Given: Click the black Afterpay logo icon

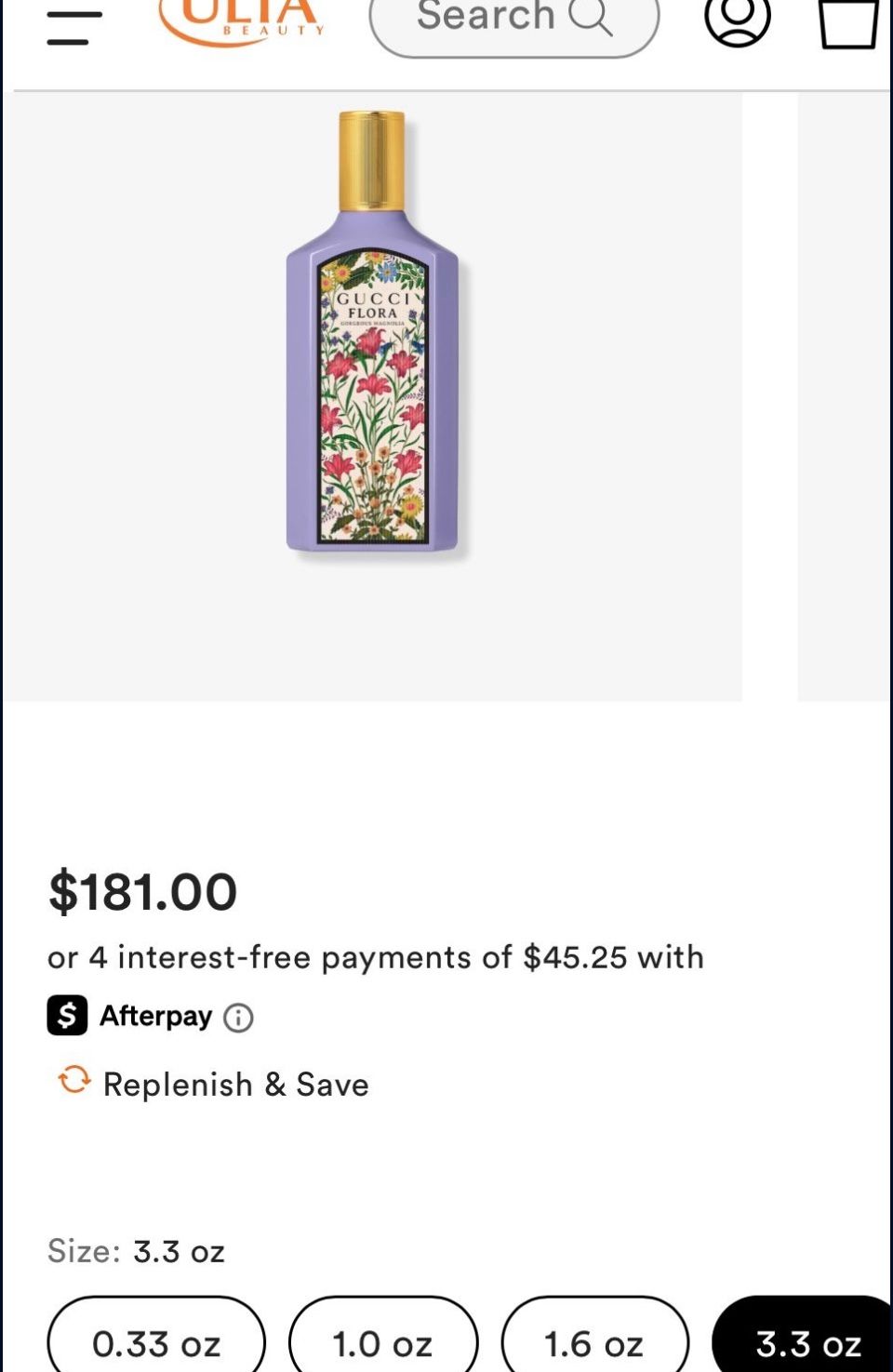Looking at the screenshot, I should click(68, 1015).
